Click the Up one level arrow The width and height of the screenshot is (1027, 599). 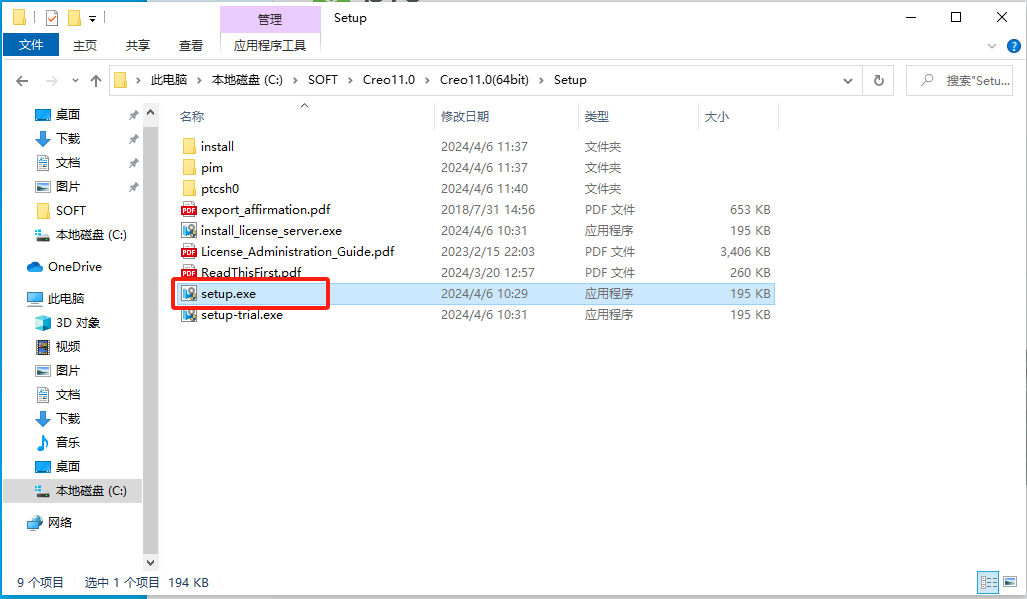tap(96, 81)
